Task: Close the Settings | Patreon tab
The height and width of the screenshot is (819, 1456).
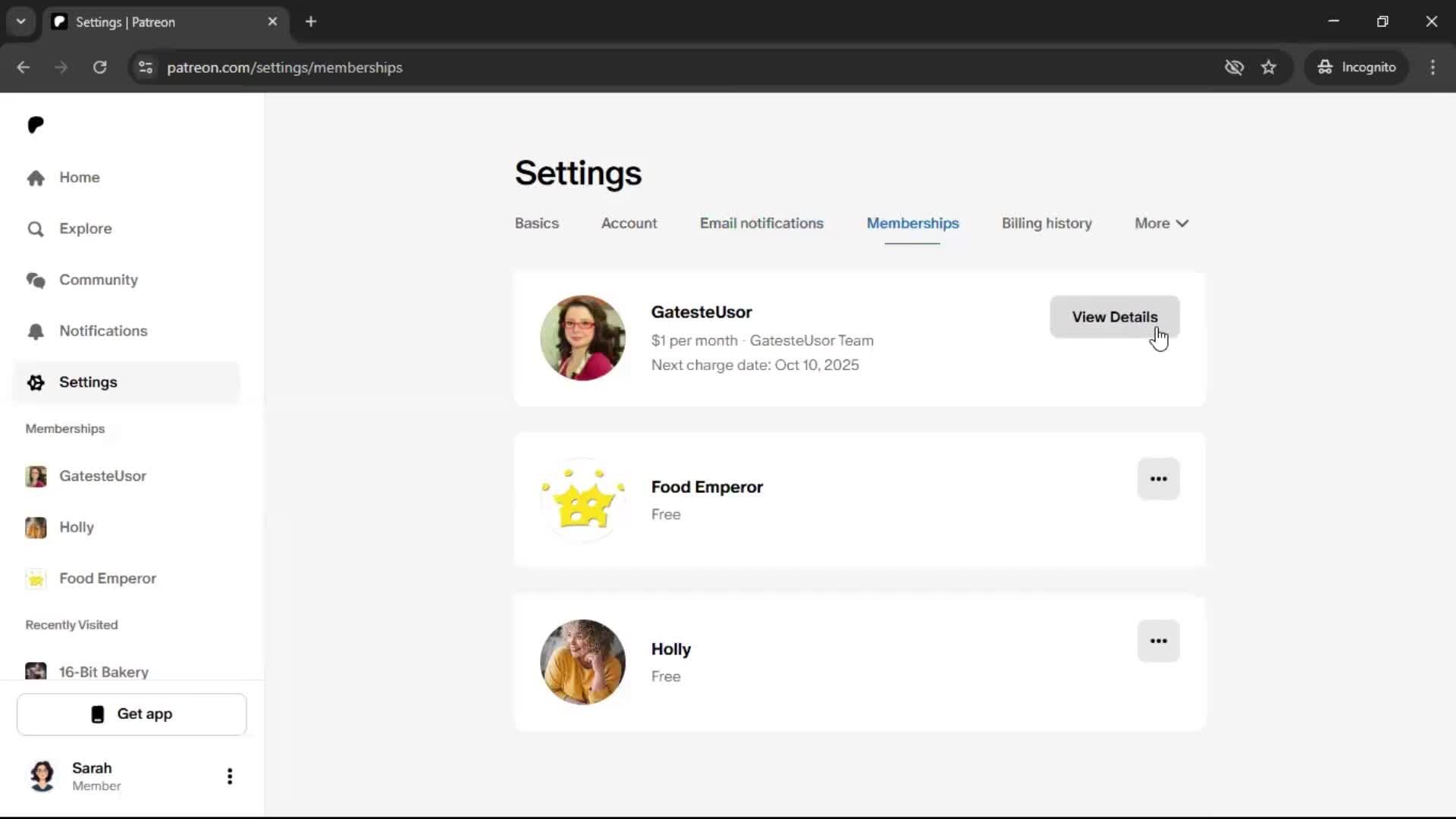Action: pyautogui.click(x=273, y=22)
